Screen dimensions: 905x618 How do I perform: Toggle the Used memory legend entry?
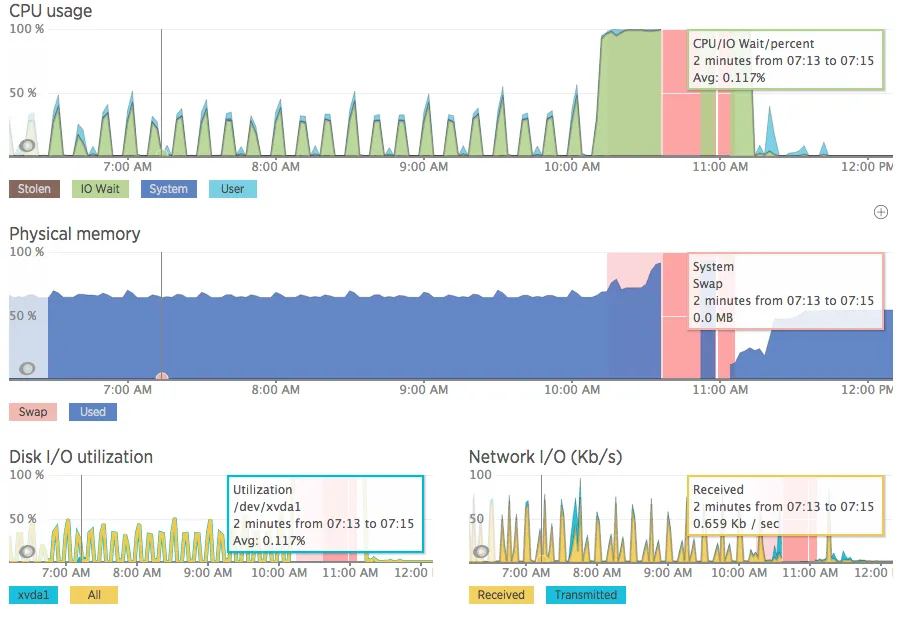93,411
